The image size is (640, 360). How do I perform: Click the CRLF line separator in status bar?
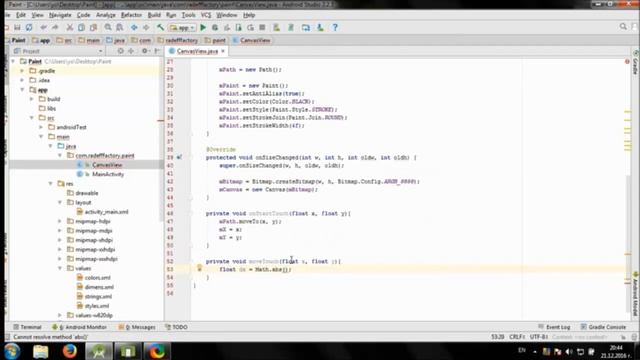point(517,337)
